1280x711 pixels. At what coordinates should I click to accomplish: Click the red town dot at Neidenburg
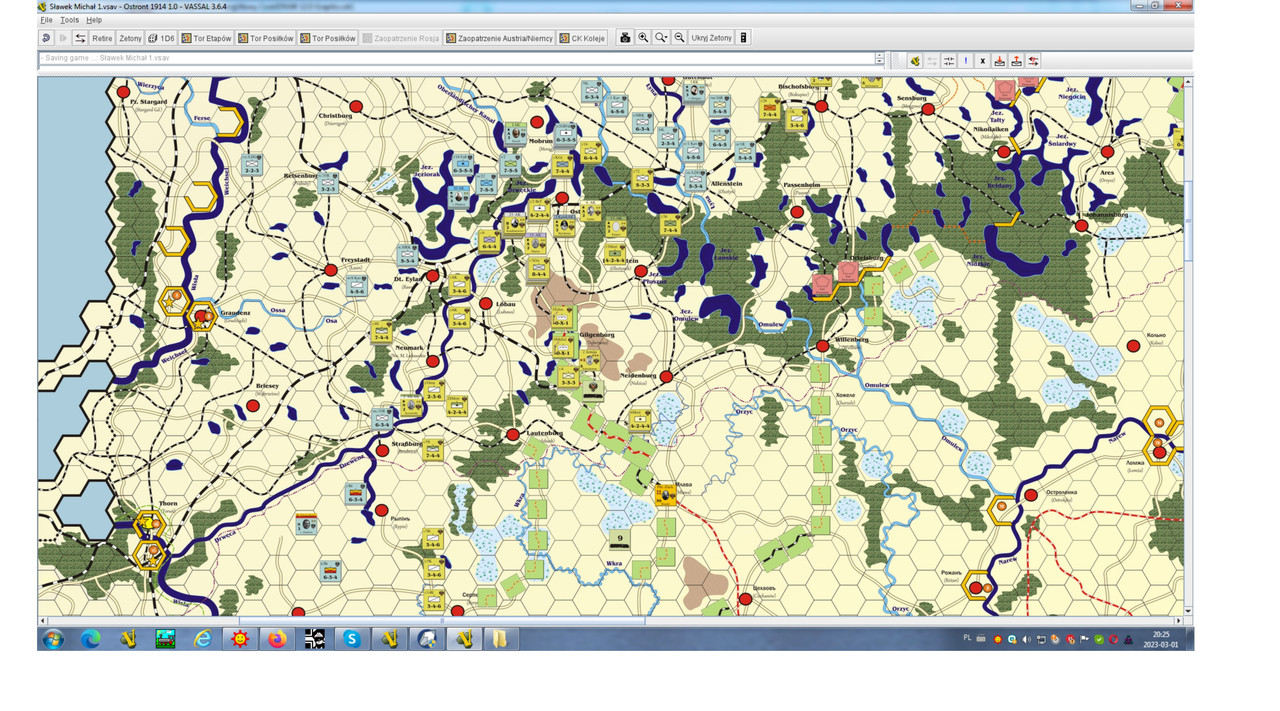(x=666, y=377)
